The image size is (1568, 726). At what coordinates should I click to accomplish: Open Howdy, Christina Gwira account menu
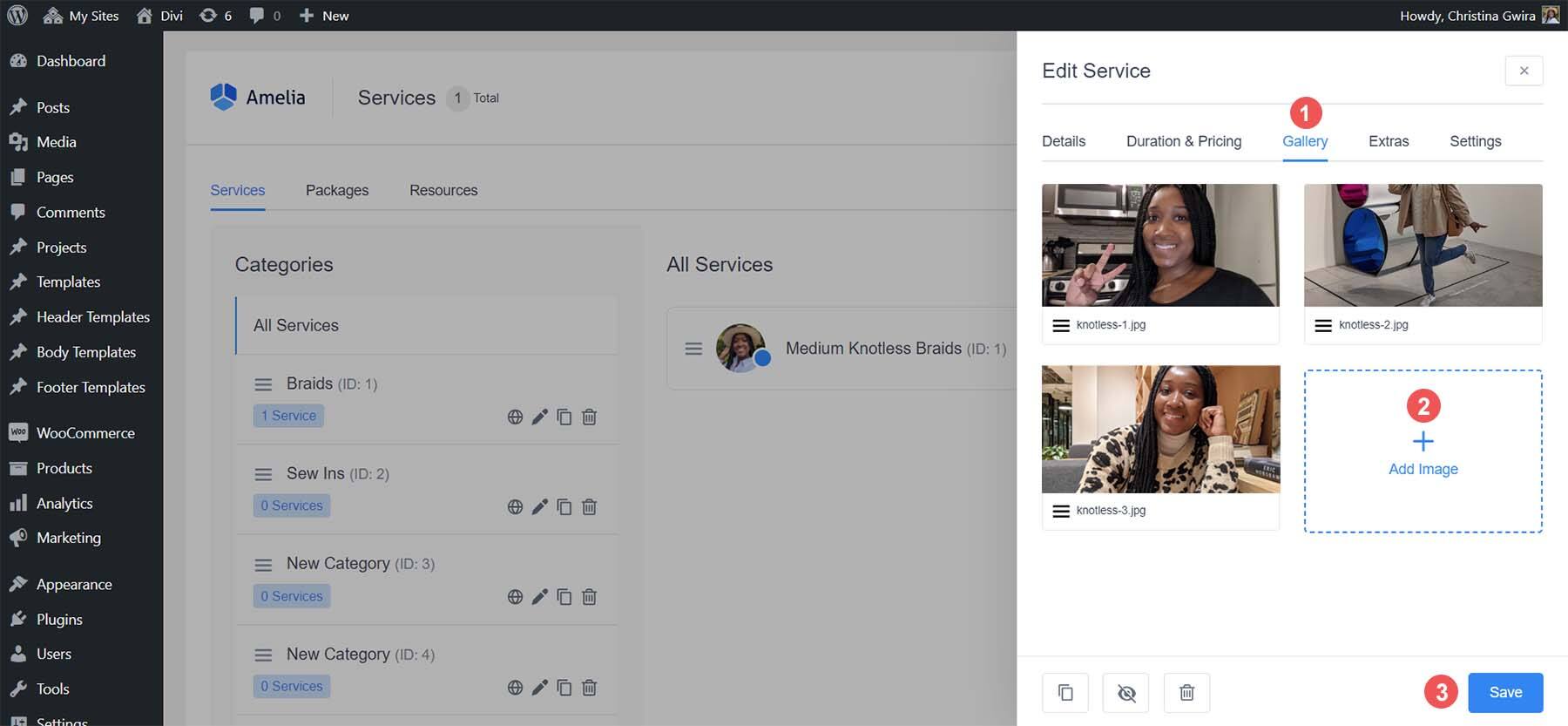click(x=1479, y=16)
